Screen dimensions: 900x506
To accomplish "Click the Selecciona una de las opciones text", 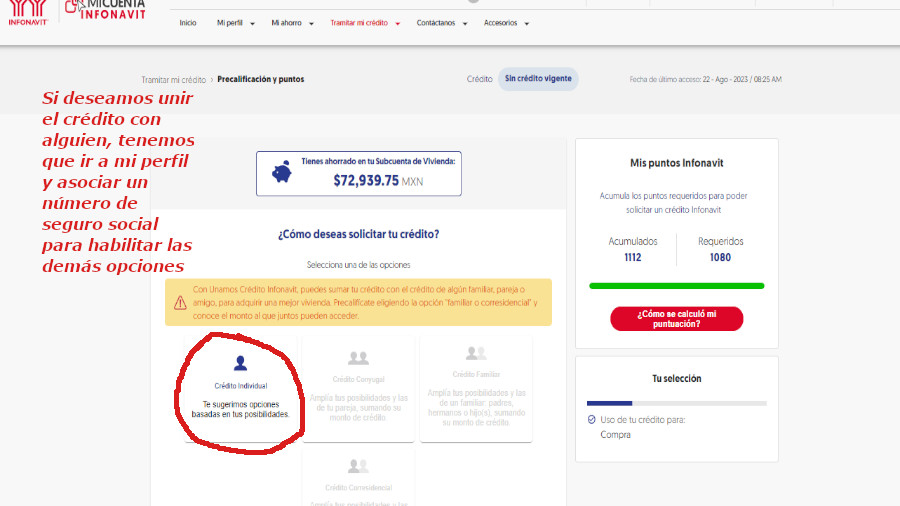I will tap(358, 265).
